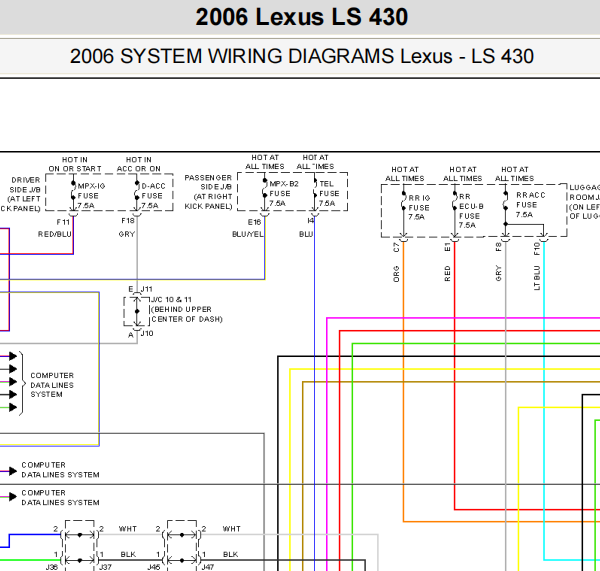
Task: Click the RR ECU-B FUSE label
Action: 471,211
